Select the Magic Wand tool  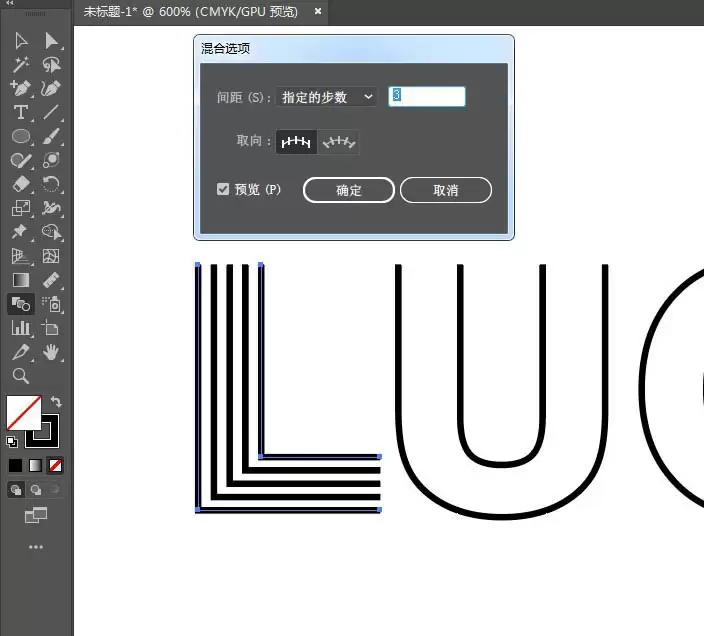tap(21, 65)
